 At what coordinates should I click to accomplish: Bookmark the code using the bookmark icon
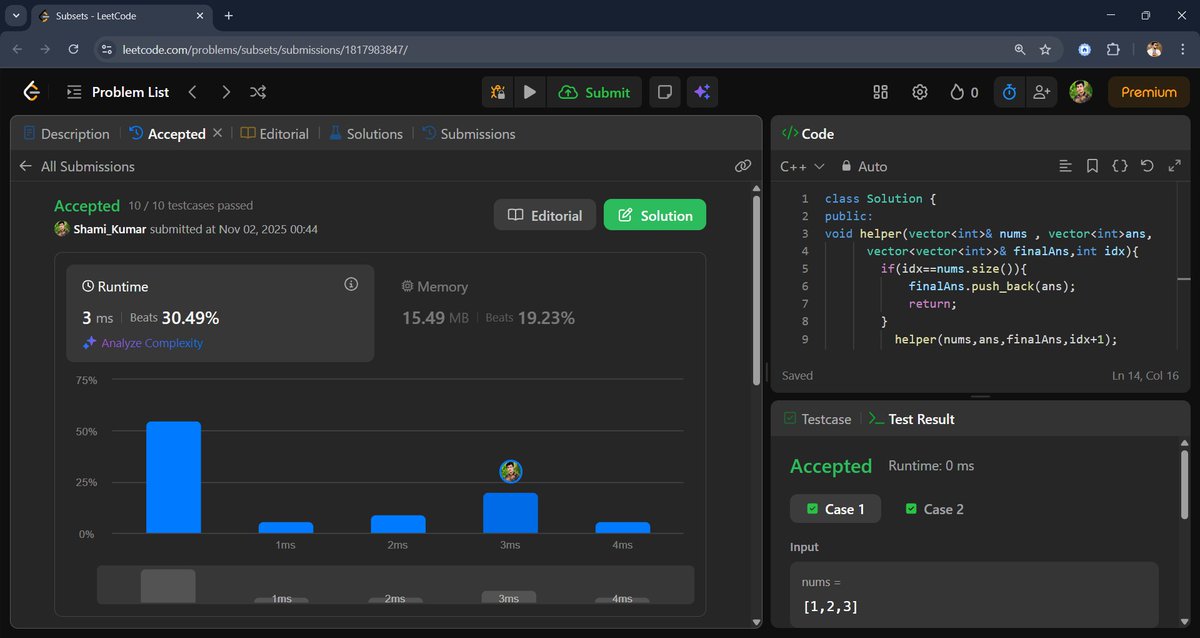pos(1092,165)
